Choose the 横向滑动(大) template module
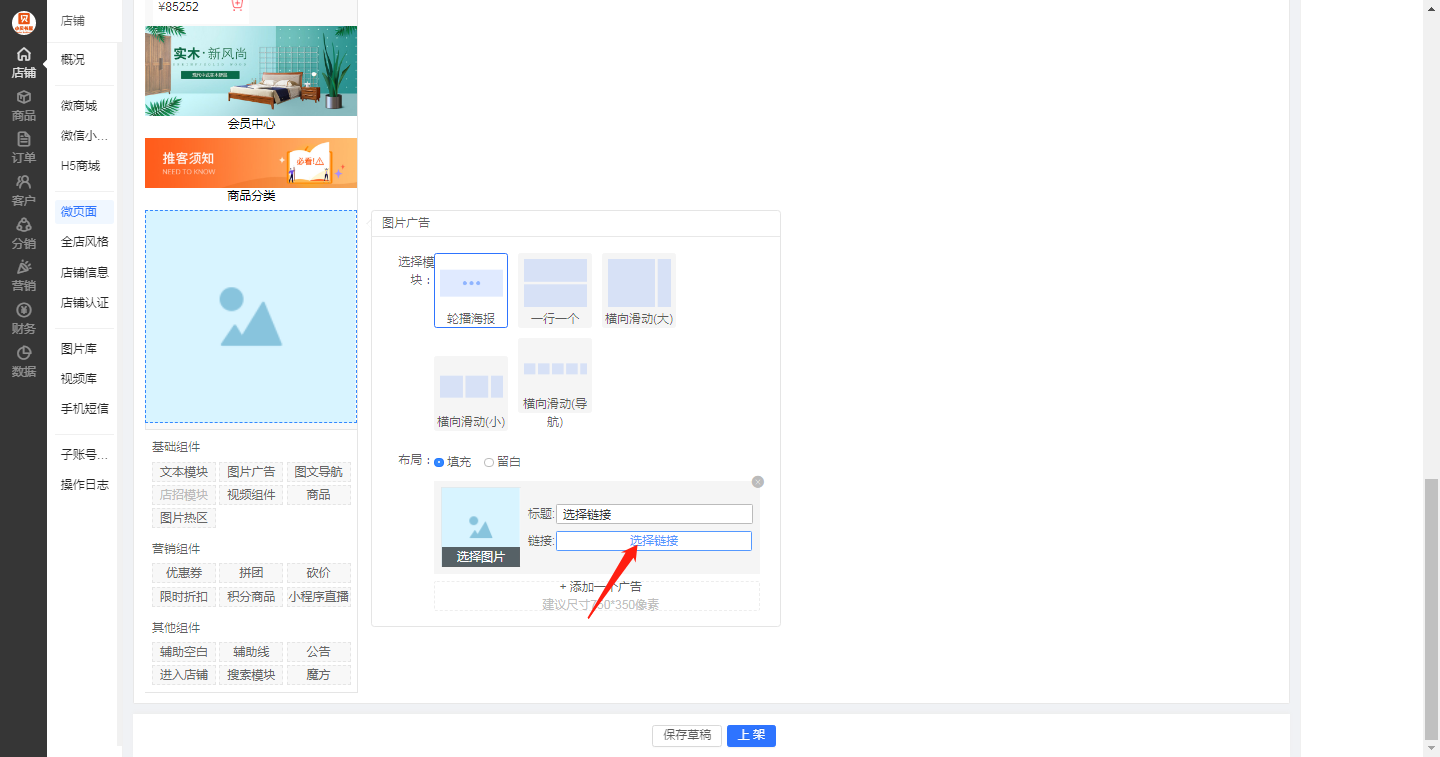The height and width of the screenshot is (757, 1440). 639,290
